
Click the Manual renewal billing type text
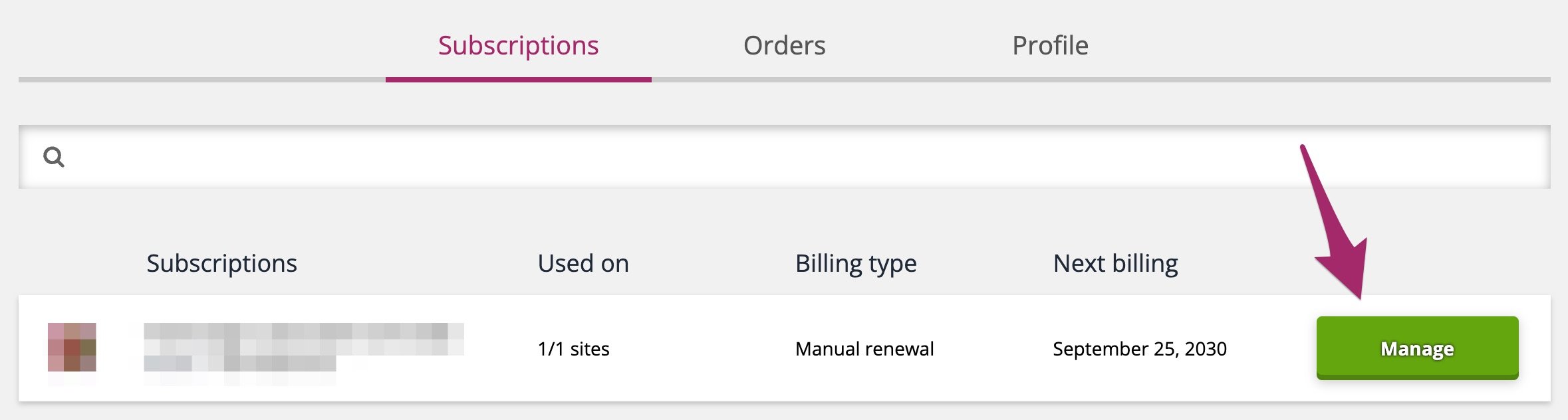pyautogui.click(x=864, y=348)
